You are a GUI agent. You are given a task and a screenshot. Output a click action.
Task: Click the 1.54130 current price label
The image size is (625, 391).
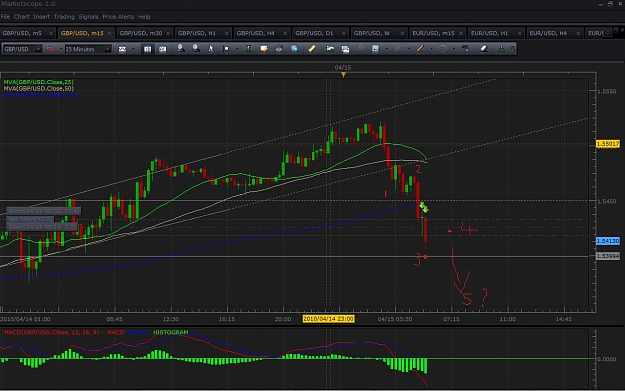click(x=607, y=241)
